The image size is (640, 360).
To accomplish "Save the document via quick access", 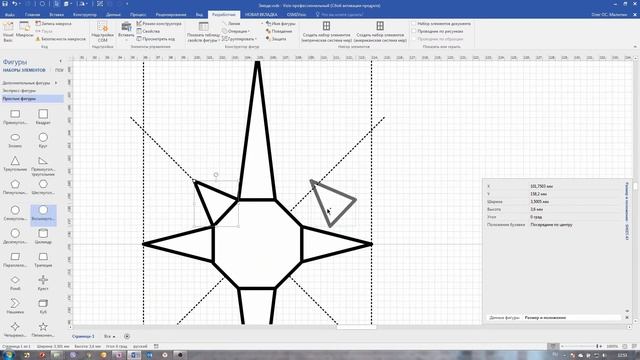I will tap(5, 4).
